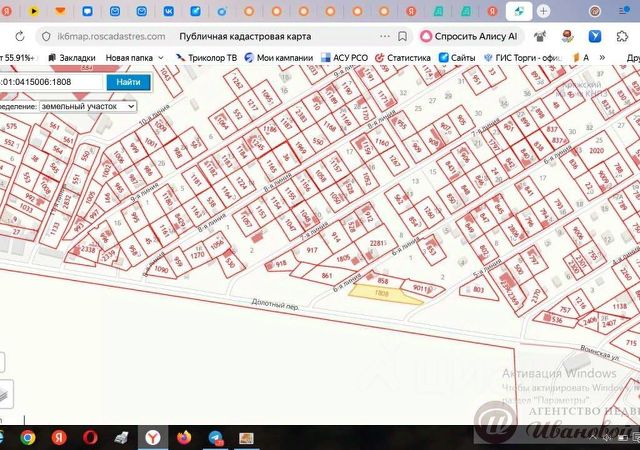Open the Сайты bookmark

coord(457,58)
